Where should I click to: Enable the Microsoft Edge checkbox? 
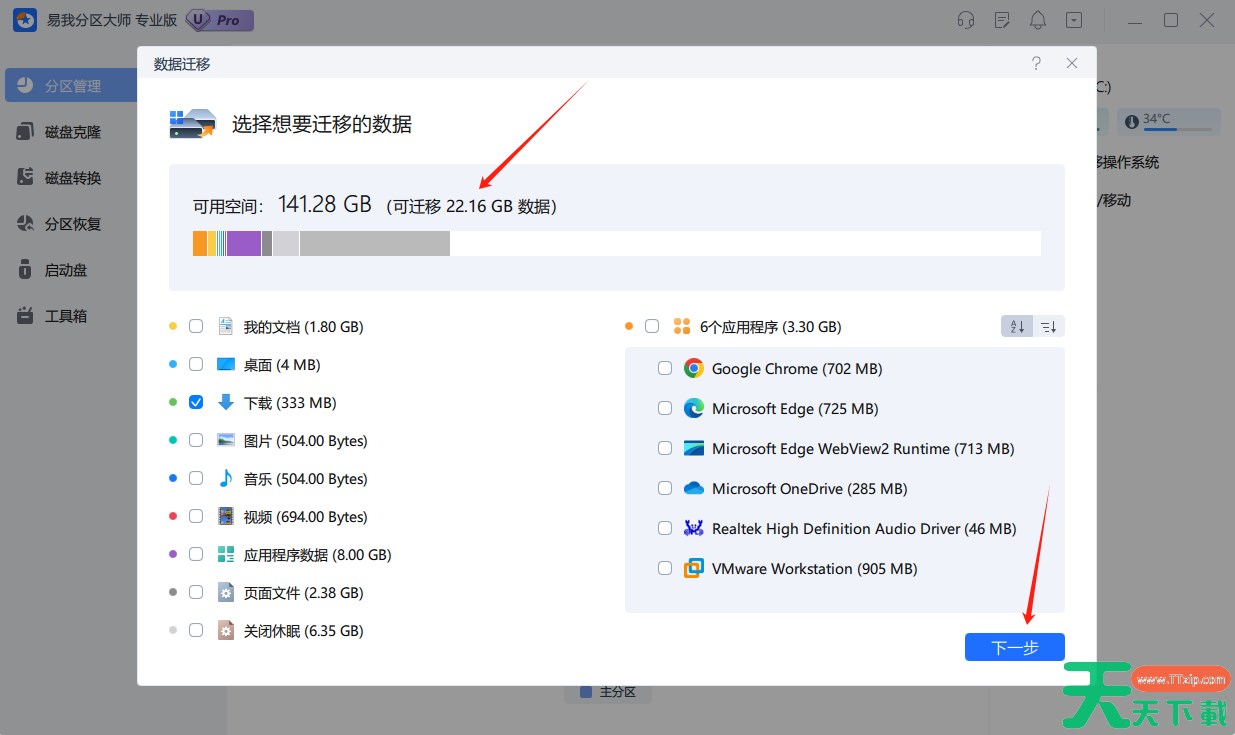pyautogui.click(x=665, y=409)
